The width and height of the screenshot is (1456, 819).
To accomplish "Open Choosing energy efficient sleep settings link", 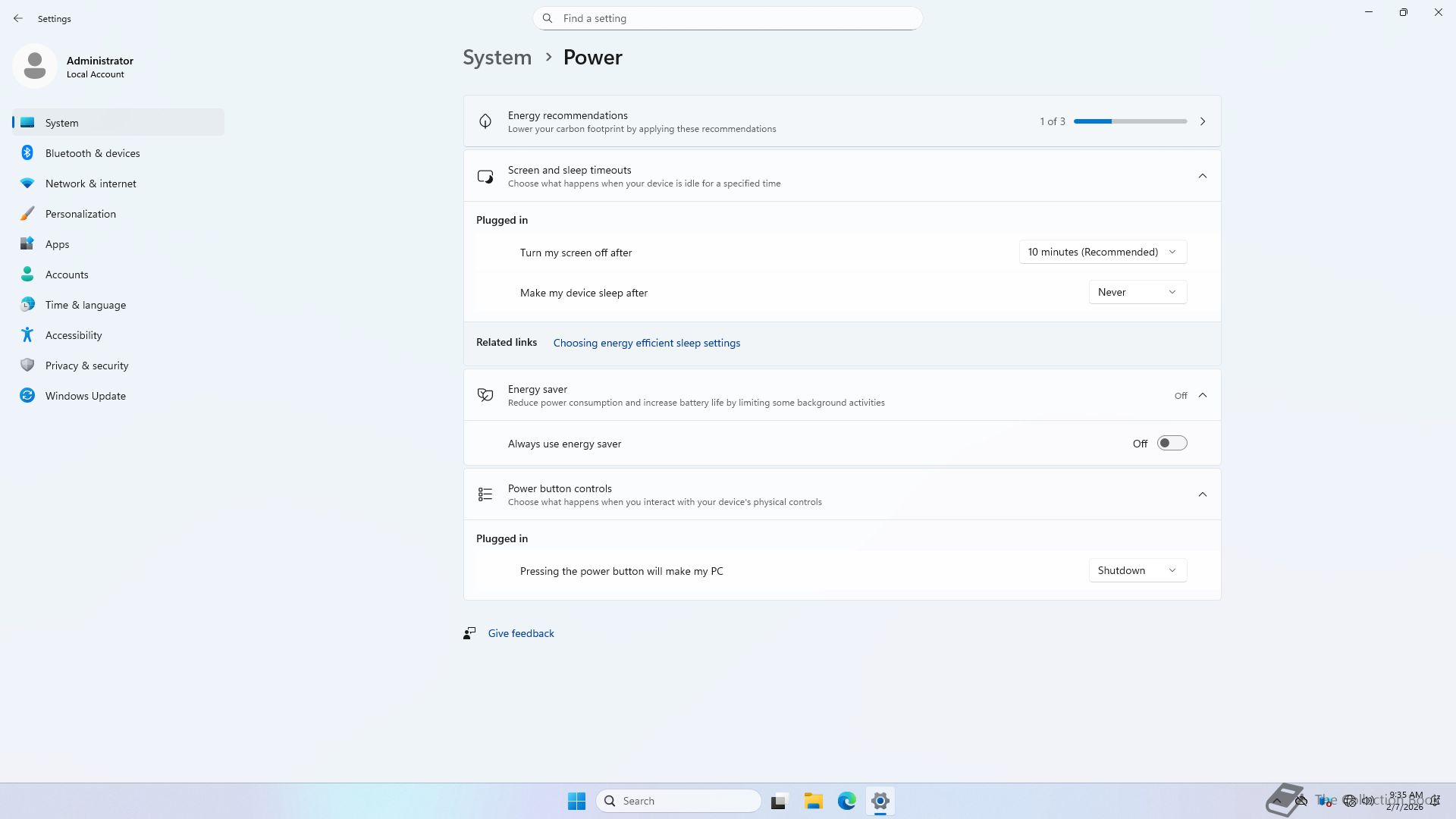I will pos(646,343).
